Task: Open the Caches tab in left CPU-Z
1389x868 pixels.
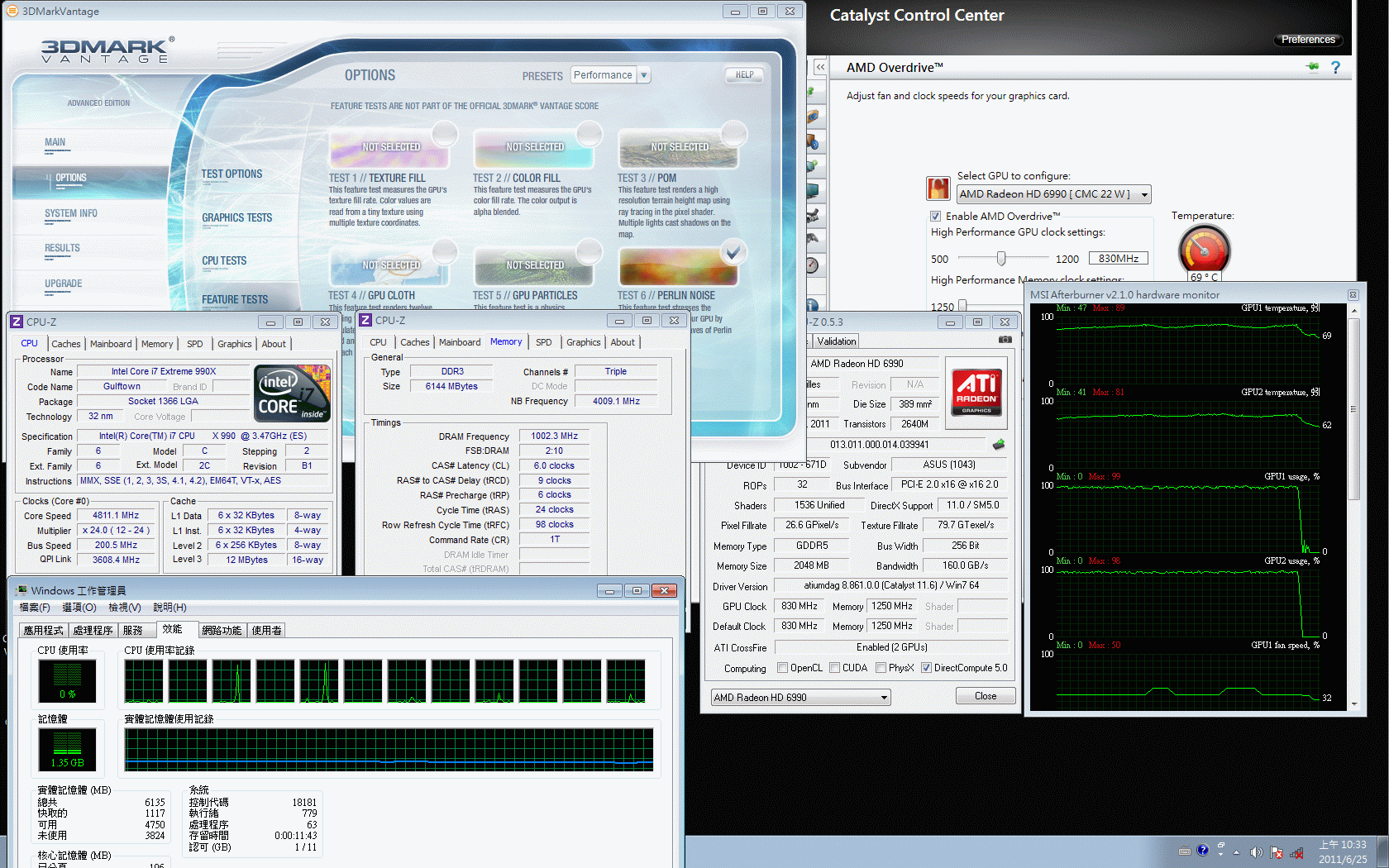Action: (x=66, y=344)
